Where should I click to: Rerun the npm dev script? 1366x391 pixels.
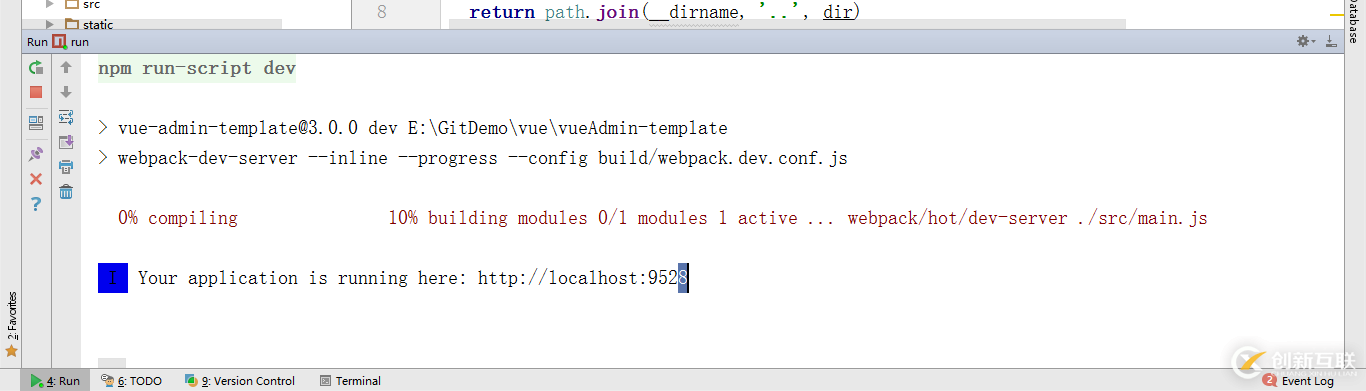36,68
